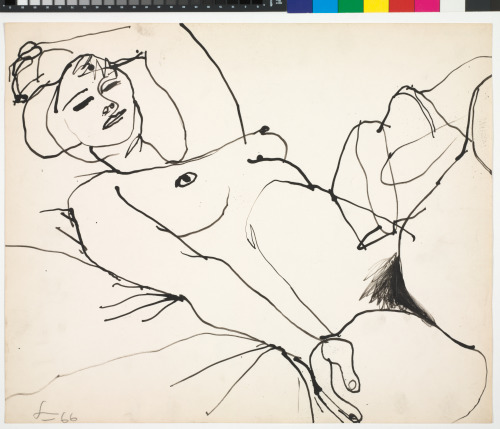Viewport: 500px width, 429px height.
Task: Choose the yellow patch in the color strip
Action: pyautogui.click(x=376, y=6)
